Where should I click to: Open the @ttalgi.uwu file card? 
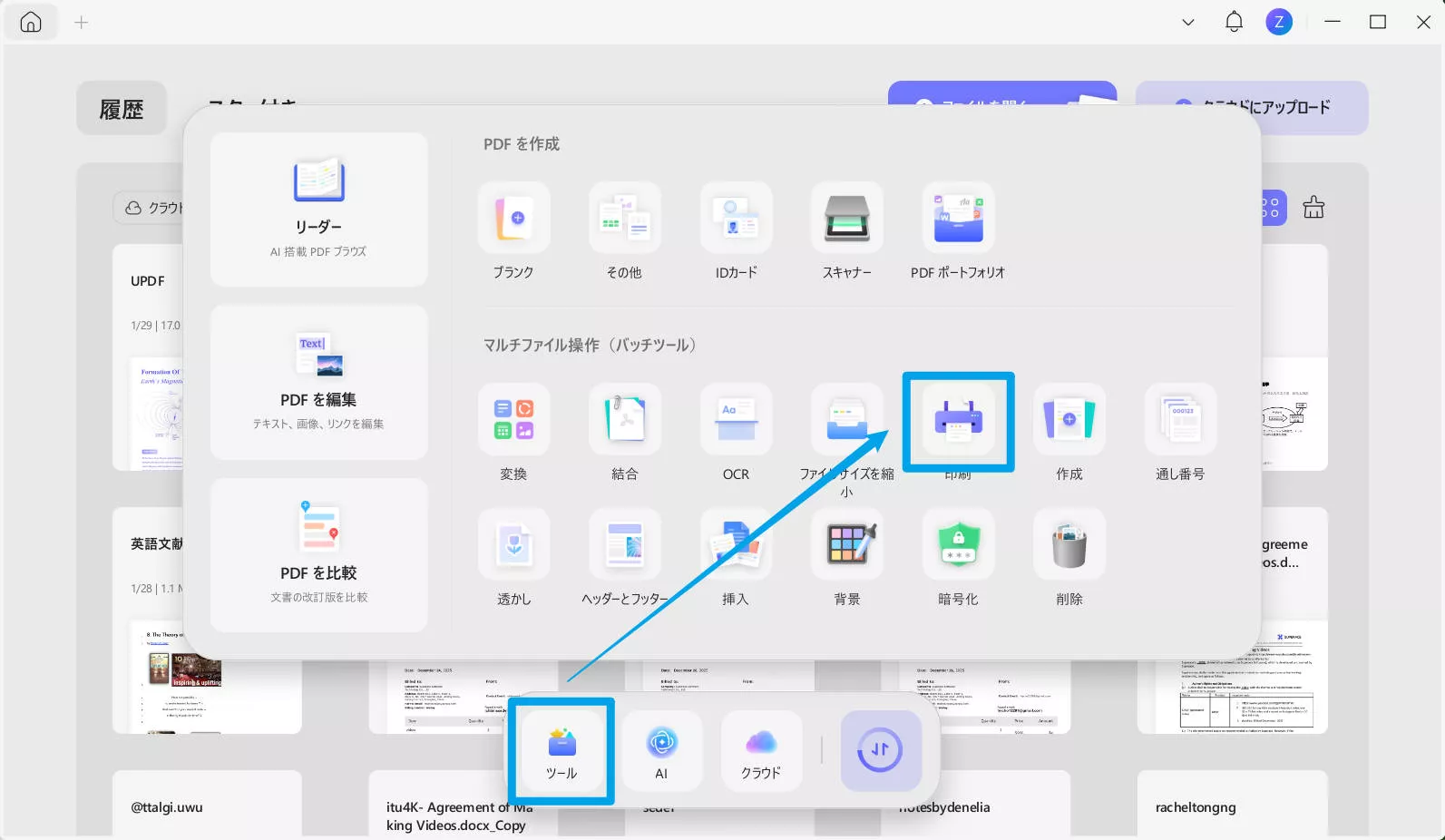click(207, 804)
